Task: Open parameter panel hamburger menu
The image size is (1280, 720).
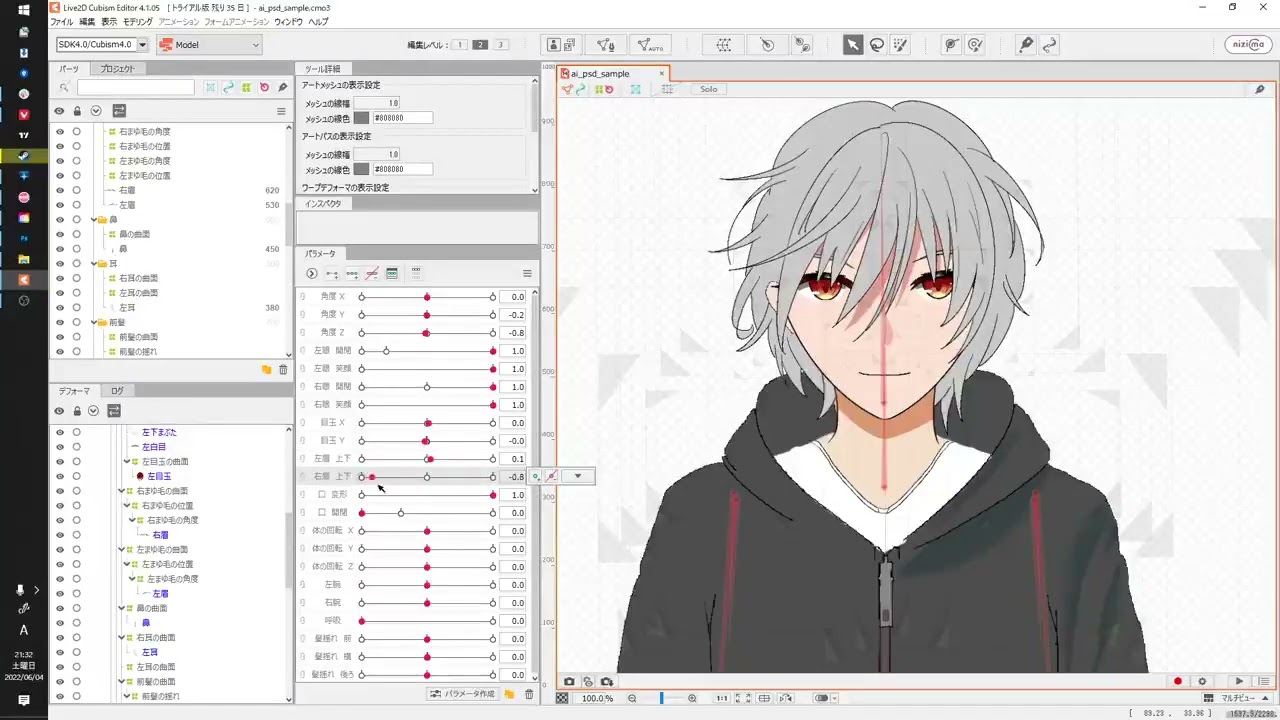Action: click(x=527, y=273)
